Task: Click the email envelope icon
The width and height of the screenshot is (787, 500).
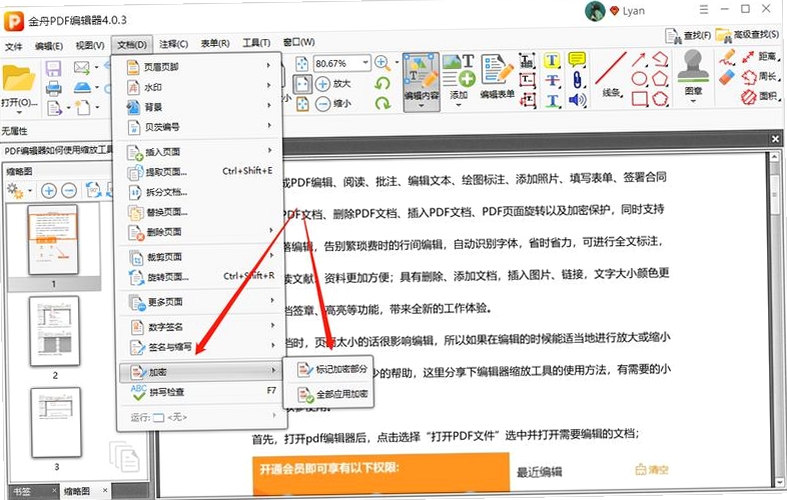Action: [x=81, y=67]
